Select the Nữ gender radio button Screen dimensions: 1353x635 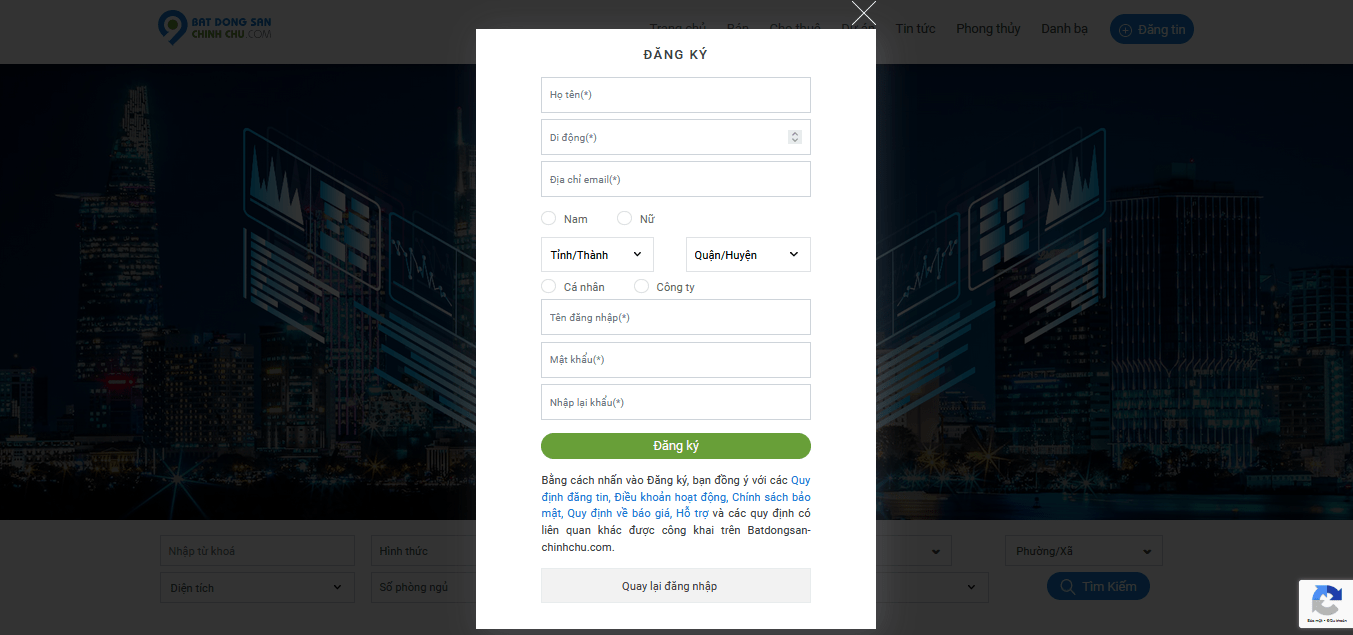tap(624, 218)
